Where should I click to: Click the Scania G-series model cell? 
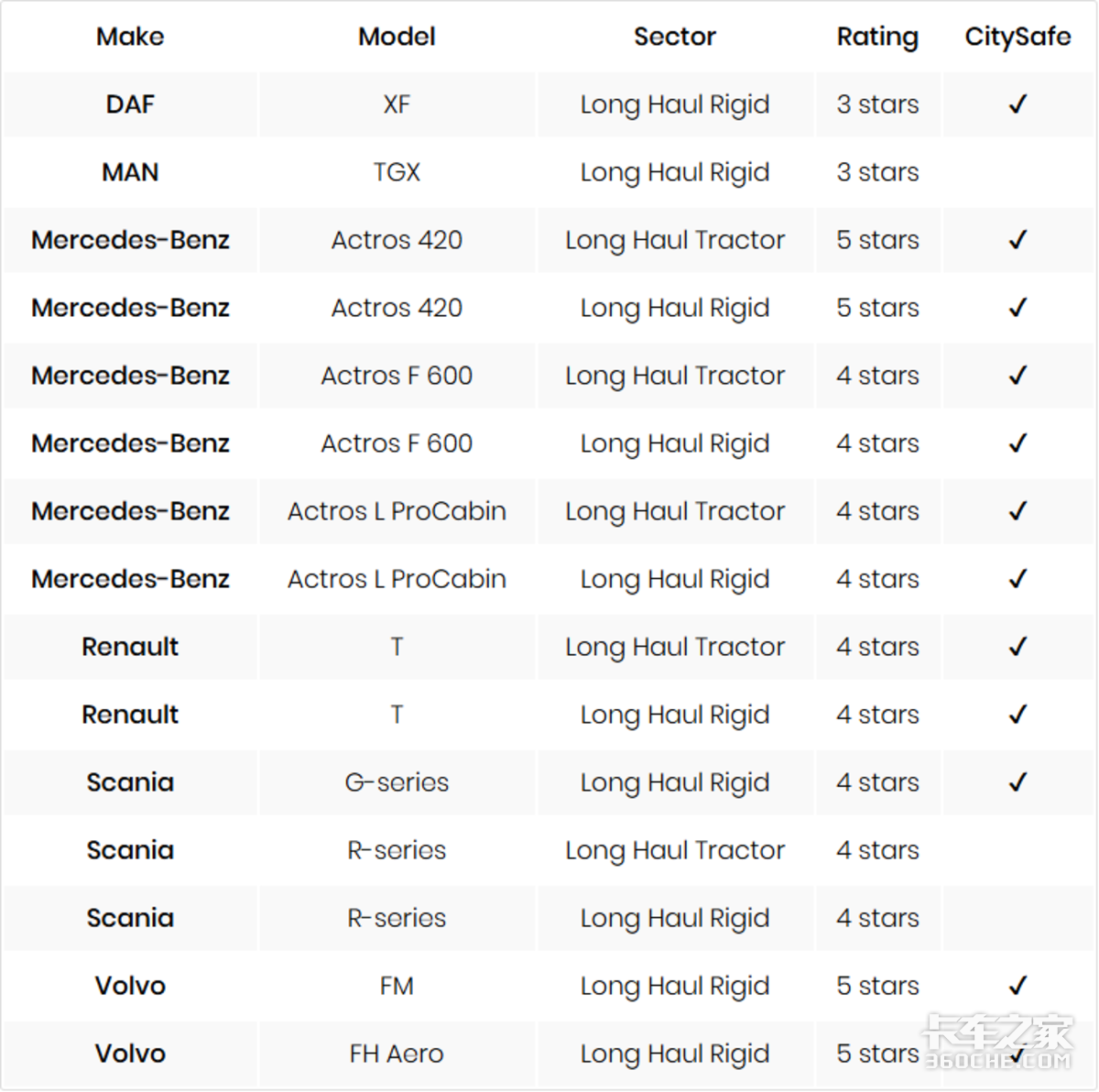click(x=397, y=782)
